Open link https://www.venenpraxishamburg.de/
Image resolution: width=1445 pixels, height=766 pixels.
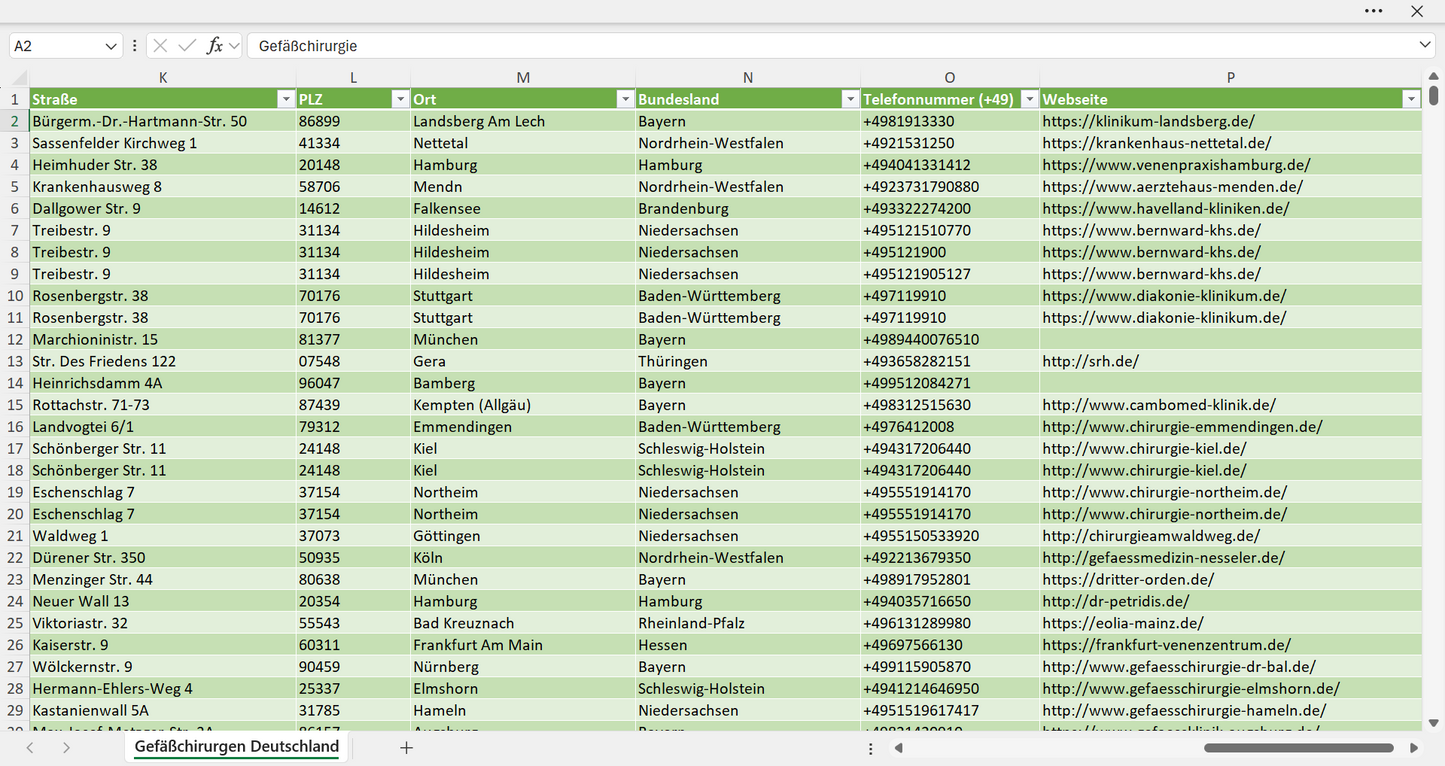(1176, 165)
